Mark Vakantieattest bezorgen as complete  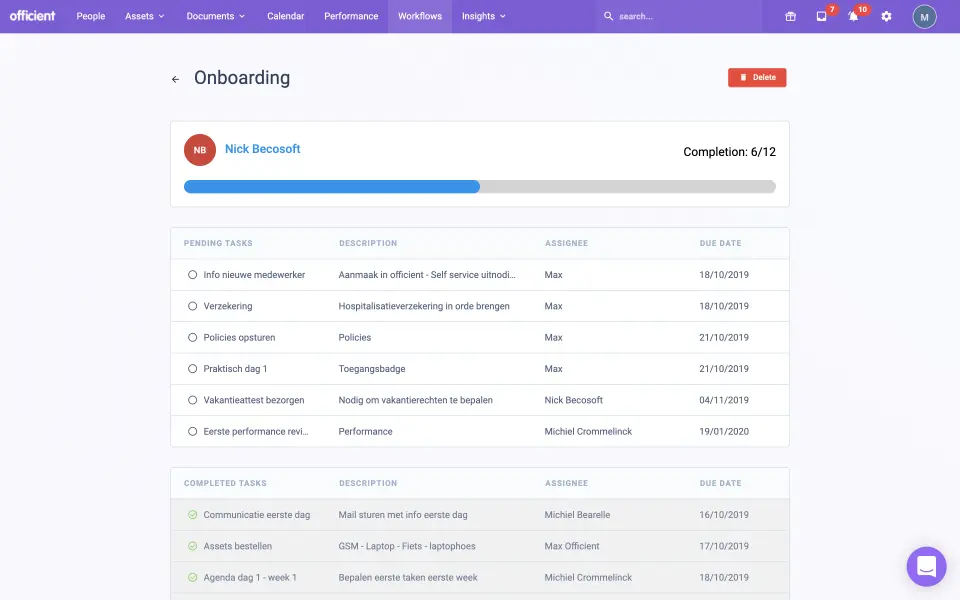click(x=192, y=400)
